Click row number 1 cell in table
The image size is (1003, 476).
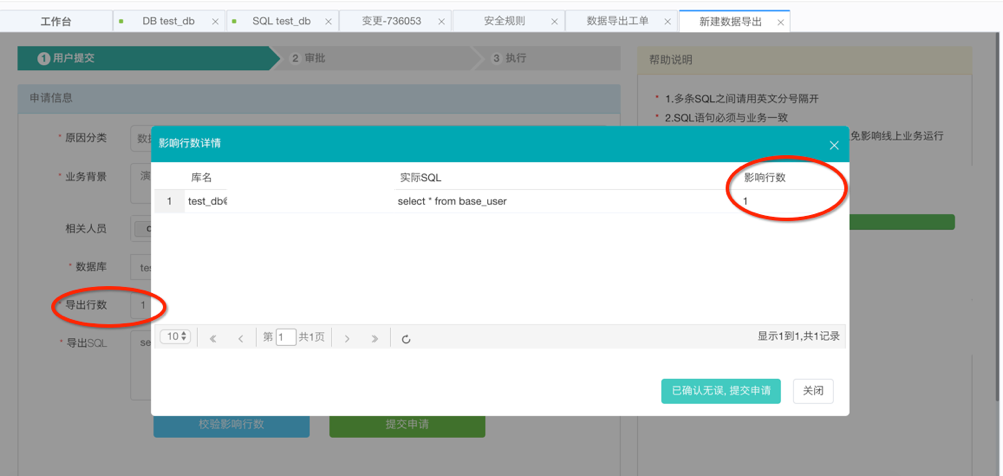(170, 202)
